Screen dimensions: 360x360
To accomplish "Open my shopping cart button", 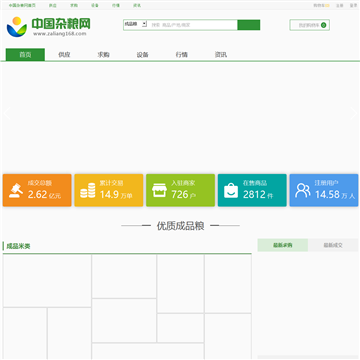I will tap(310, 25).
